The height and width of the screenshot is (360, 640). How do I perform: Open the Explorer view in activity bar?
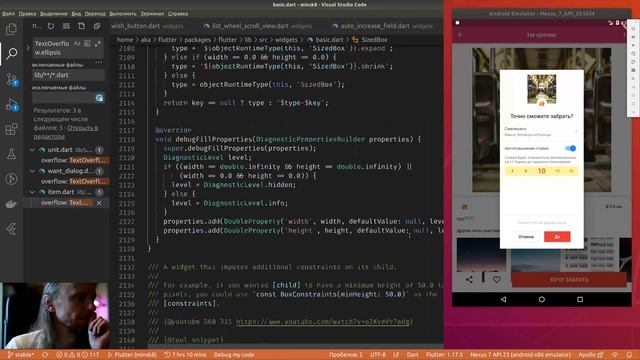coord(11,29)
